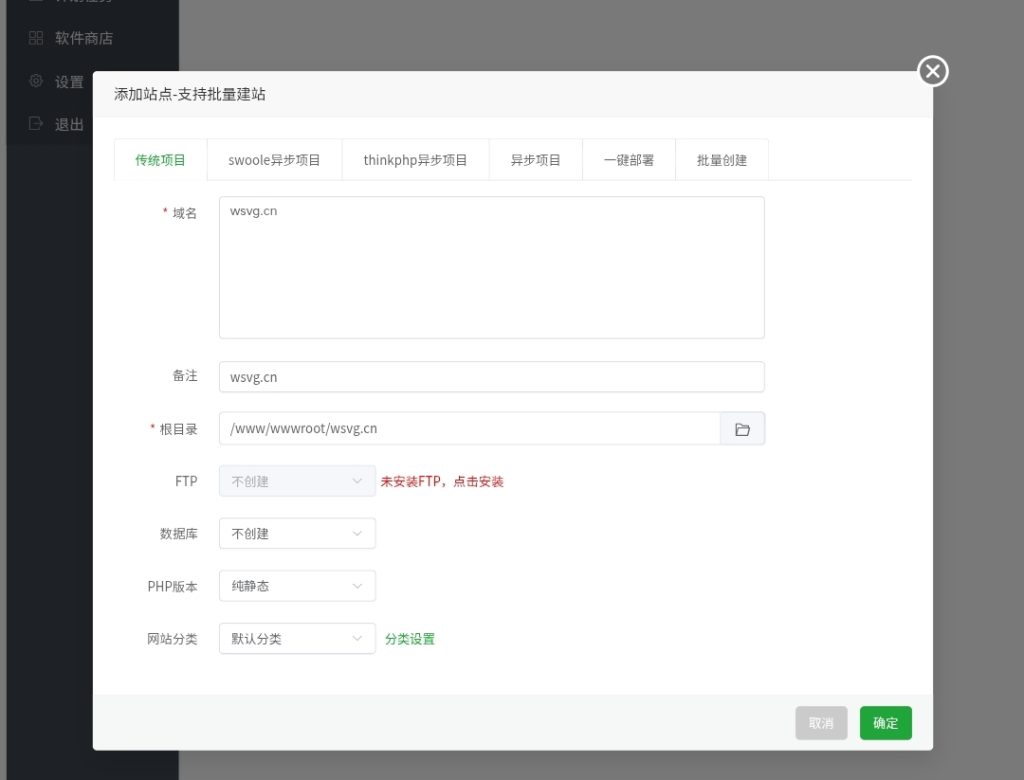Select the 传统项目 tab
The height and width of the screenshot is (780, 1024).
[x=160, y=159]
